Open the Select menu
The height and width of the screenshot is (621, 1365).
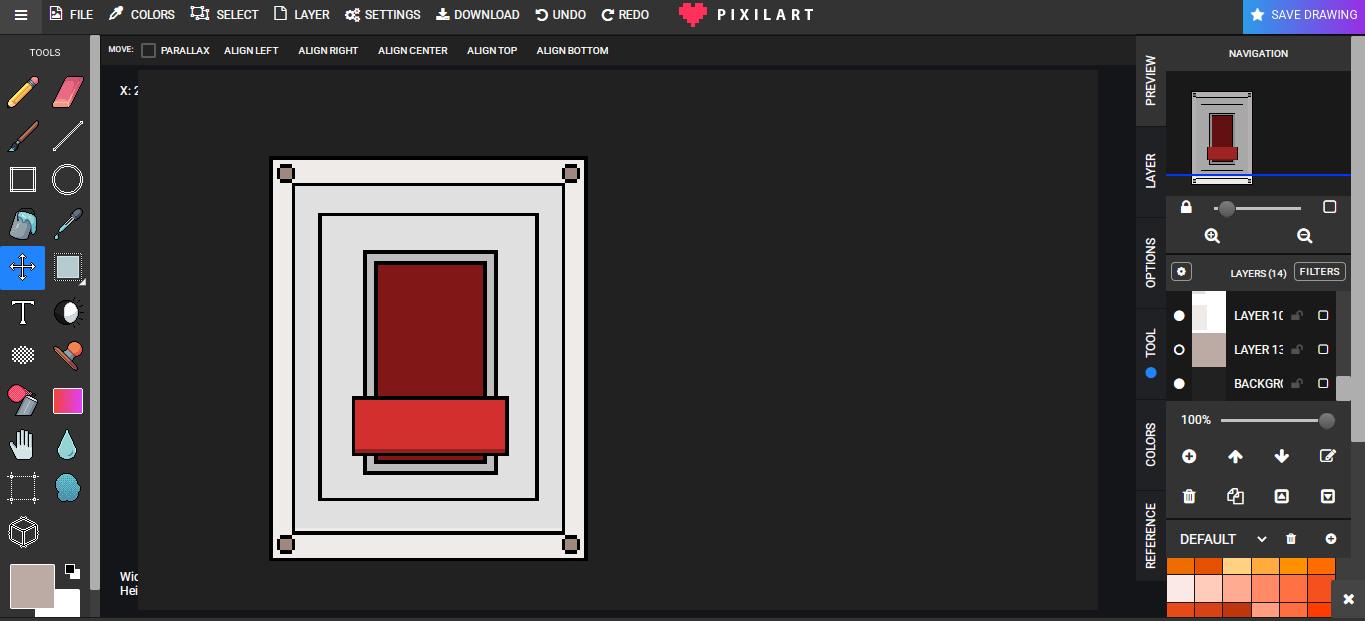(x=224, y=15)
